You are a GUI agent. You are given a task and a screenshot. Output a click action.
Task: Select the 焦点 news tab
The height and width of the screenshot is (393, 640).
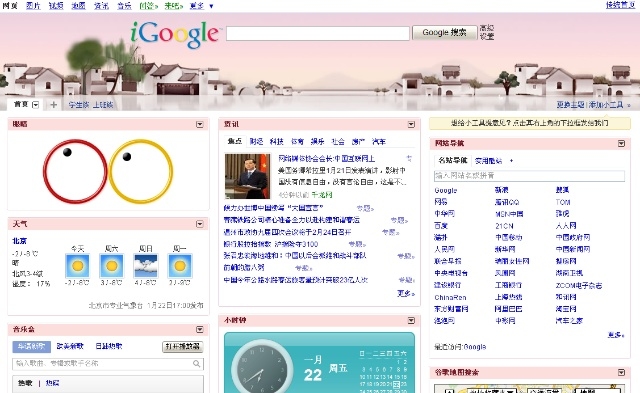pyautogui.click(x=235, y=141)
